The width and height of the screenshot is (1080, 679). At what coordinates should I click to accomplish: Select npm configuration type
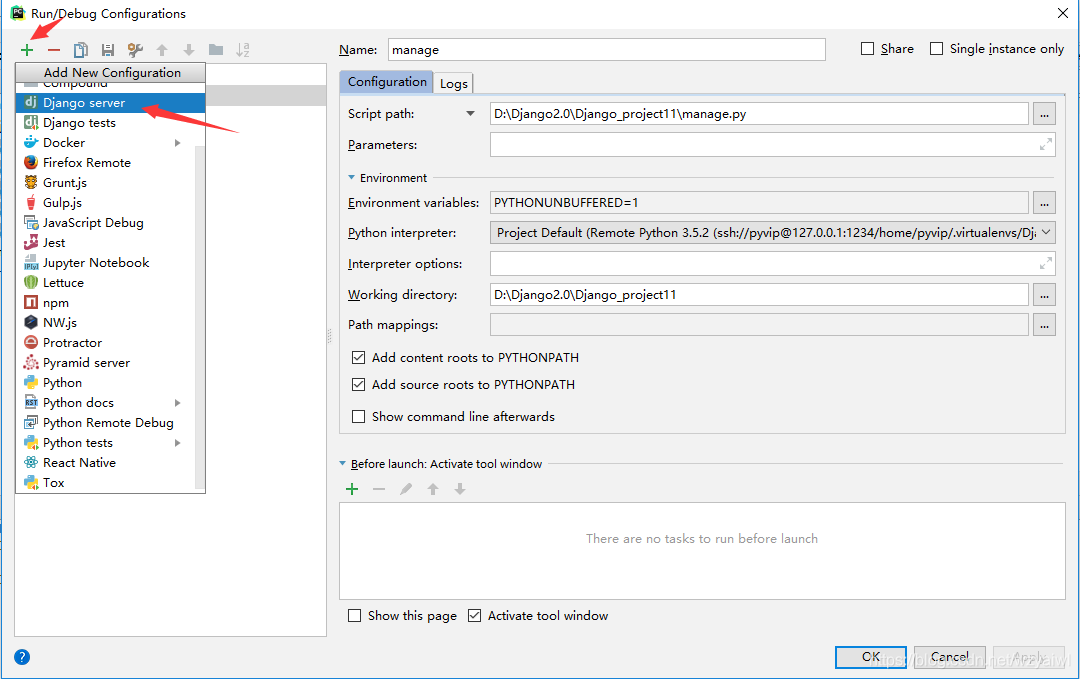point(105,302)
